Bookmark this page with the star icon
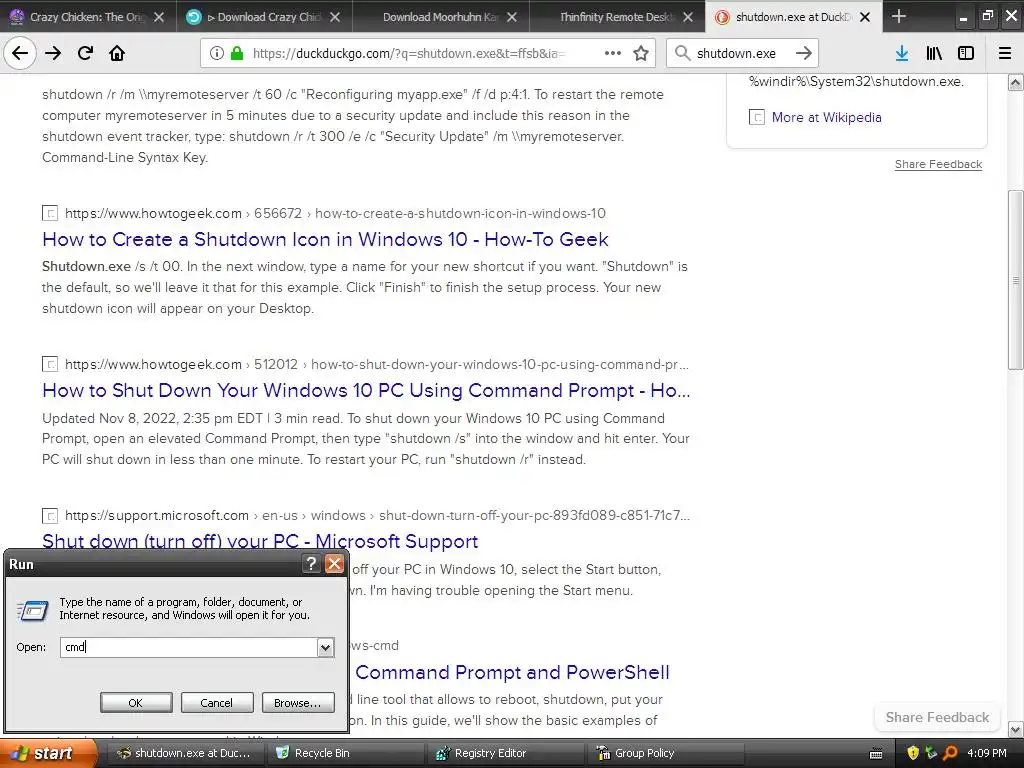Screen dimensions: 1024x768 641,53
